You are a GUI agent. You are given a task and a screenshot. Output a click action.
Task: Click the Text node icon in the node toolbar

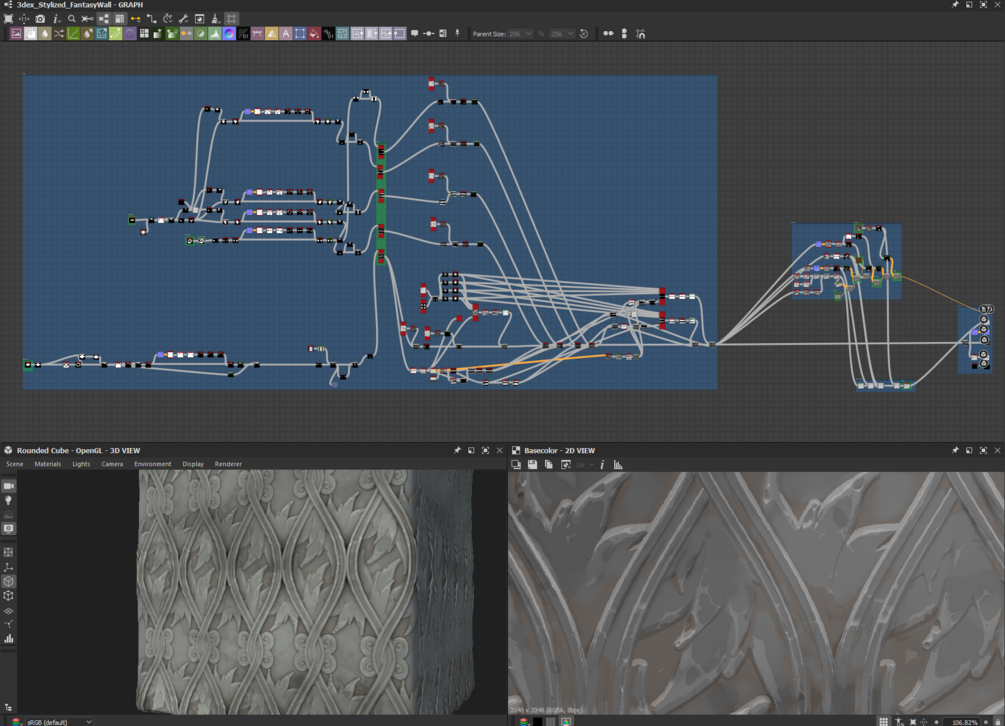click(286, 34)
